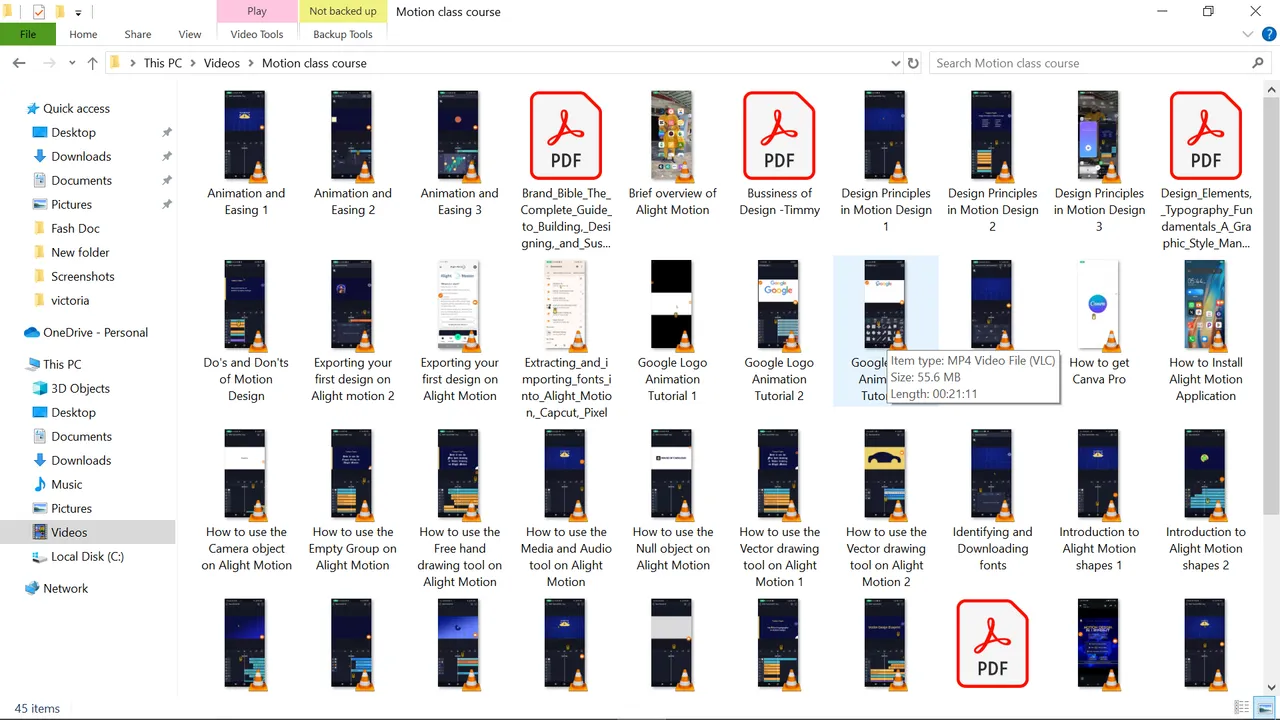The width and height of the screenshot is (1280, 720).
Task: Select Brief overview of Alight Motion video
Action: (x=672, y=153)
